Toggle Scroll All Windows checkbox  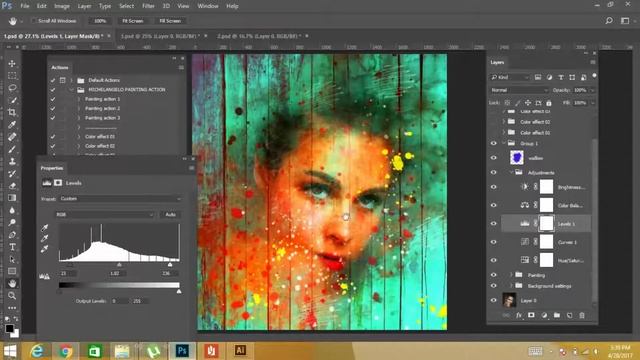point(34,20)
